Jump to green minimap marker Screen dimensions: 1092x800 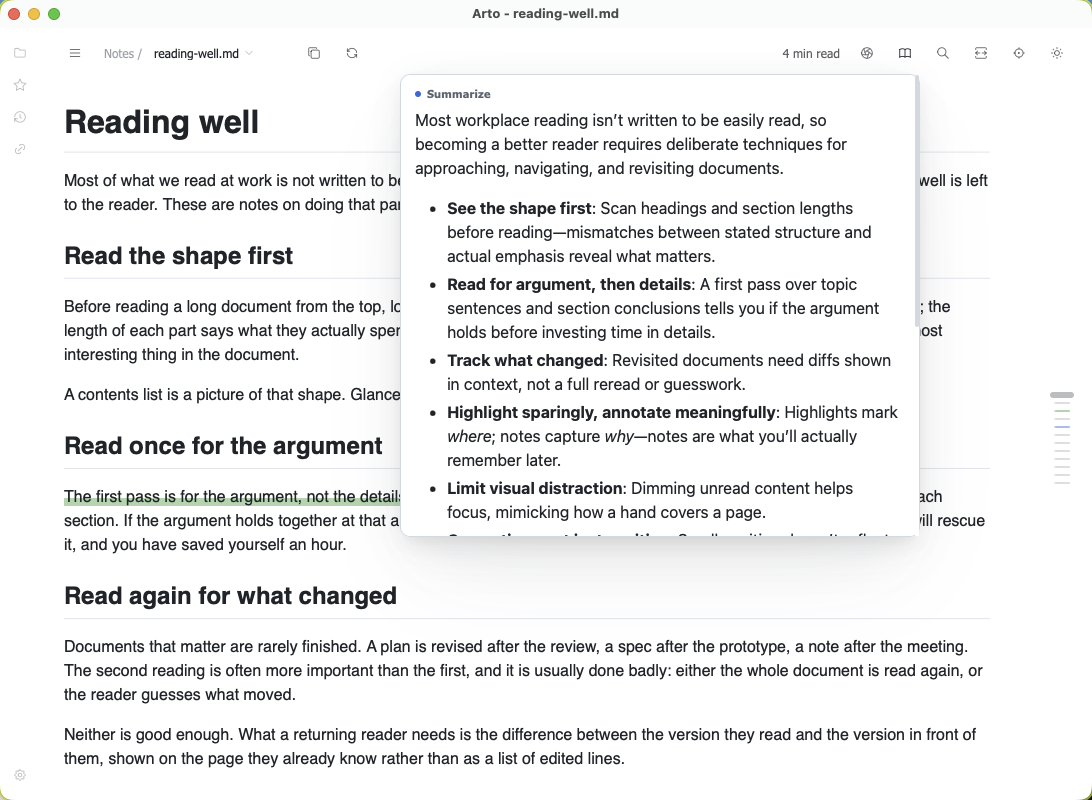tap(1062, 411)
